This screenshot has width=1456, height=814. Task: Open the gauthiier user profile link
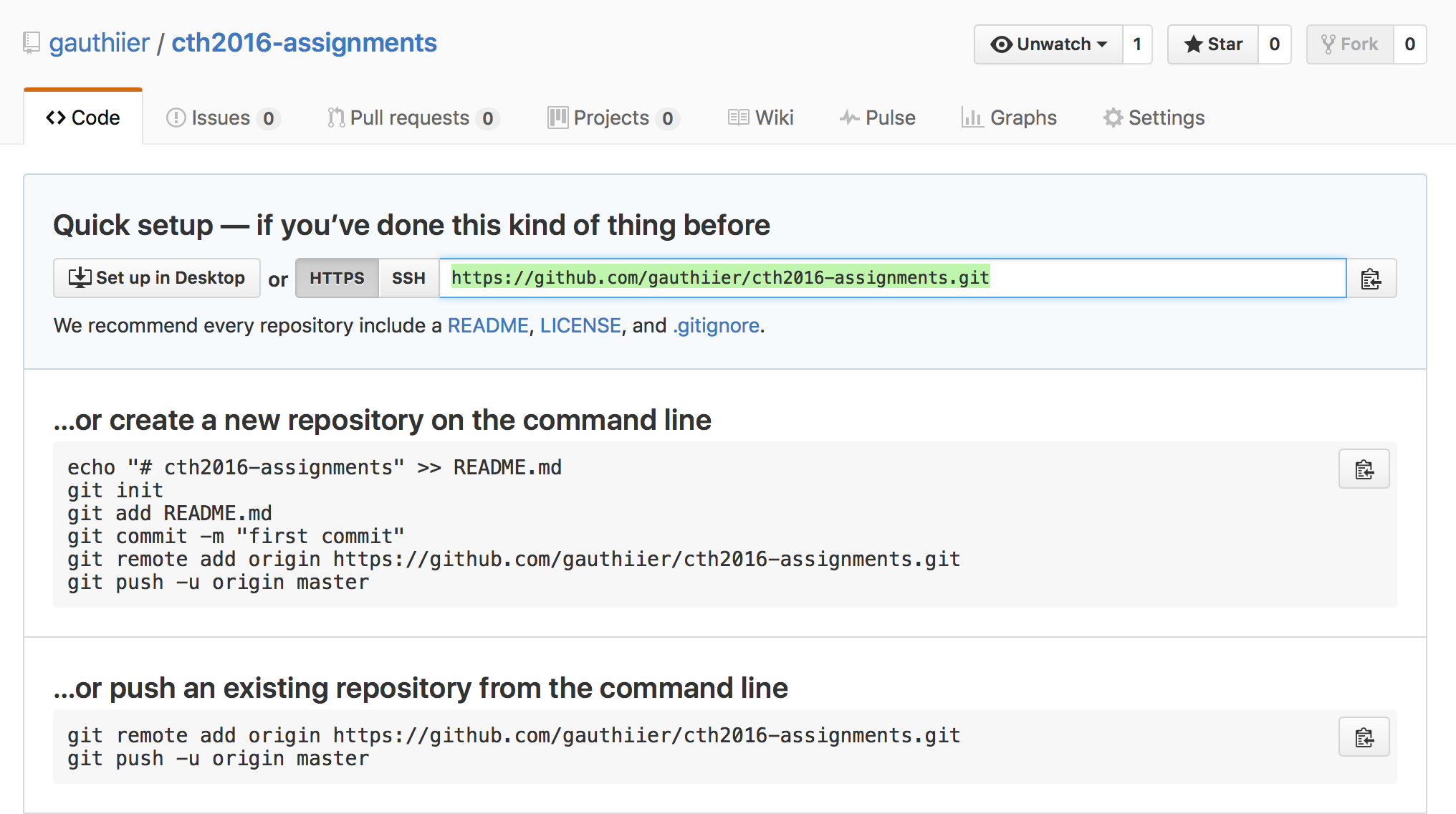(x=99, y=43)
